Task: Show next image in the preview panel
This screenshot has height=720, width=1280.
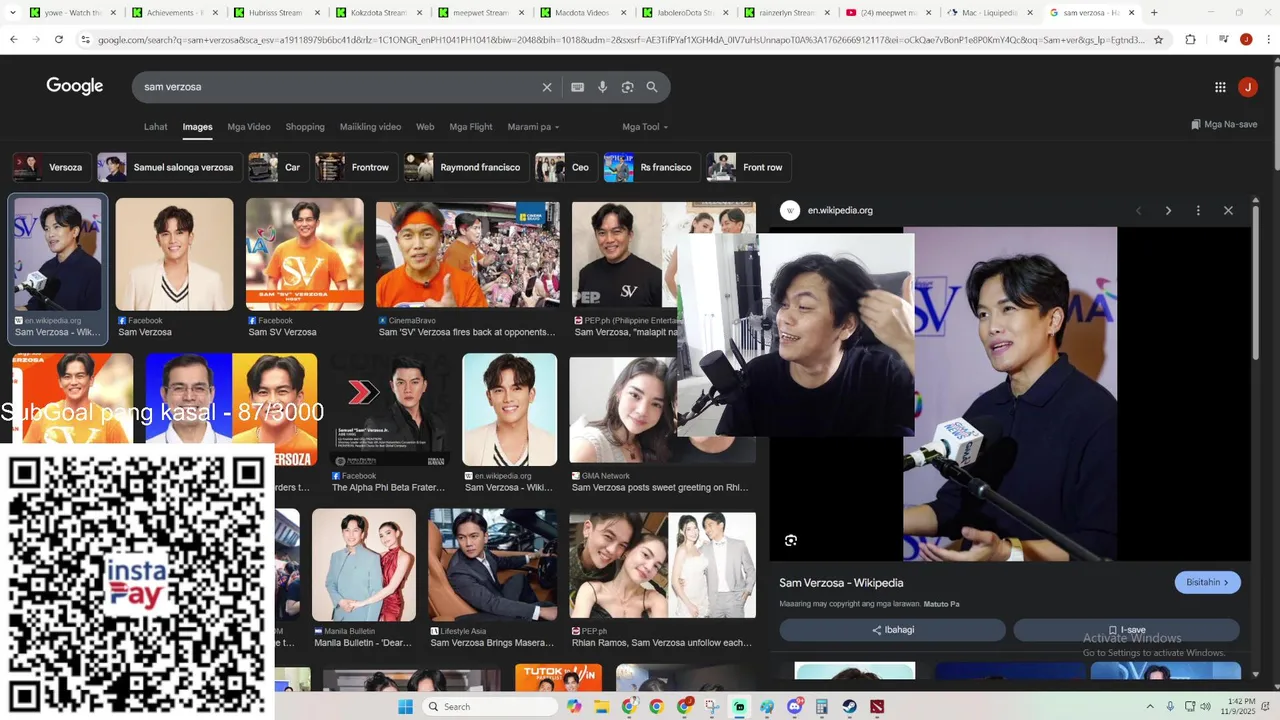Action: click(x=1168, y=210)
